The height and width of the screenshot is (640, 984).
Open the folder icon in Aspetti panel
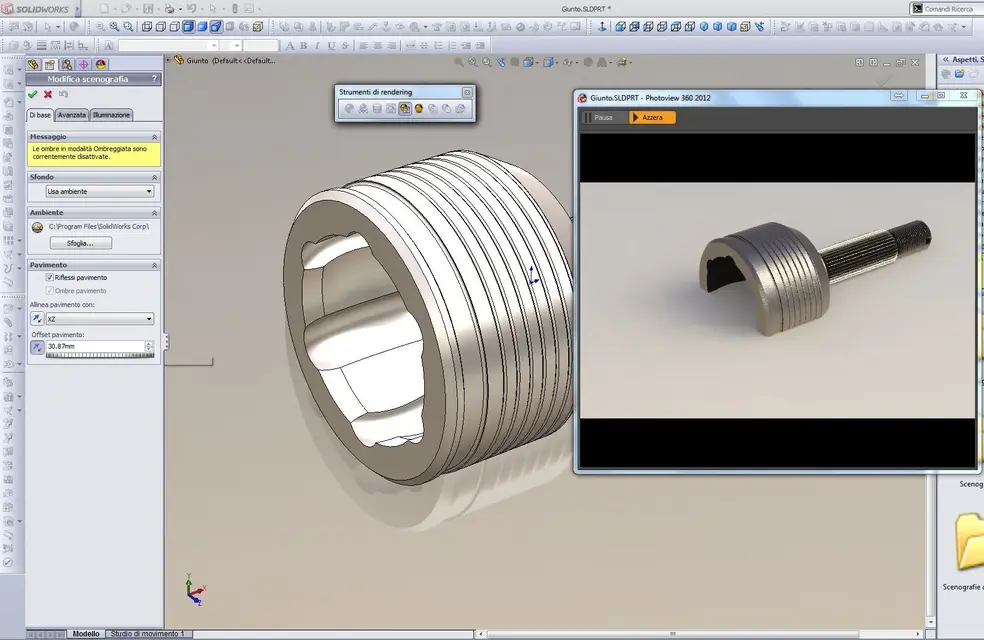(960, 74)
